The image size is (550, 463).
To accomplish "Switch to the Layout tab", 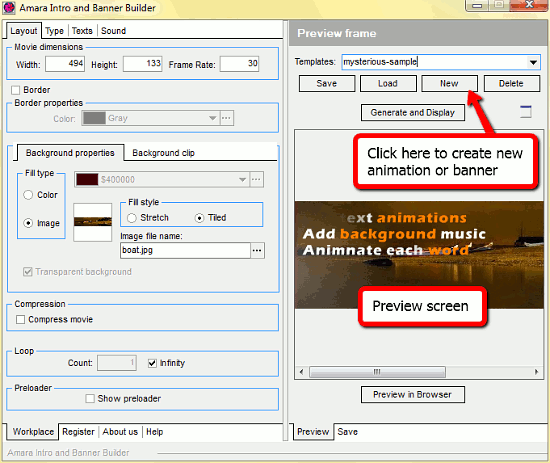I will pos(24,31).
